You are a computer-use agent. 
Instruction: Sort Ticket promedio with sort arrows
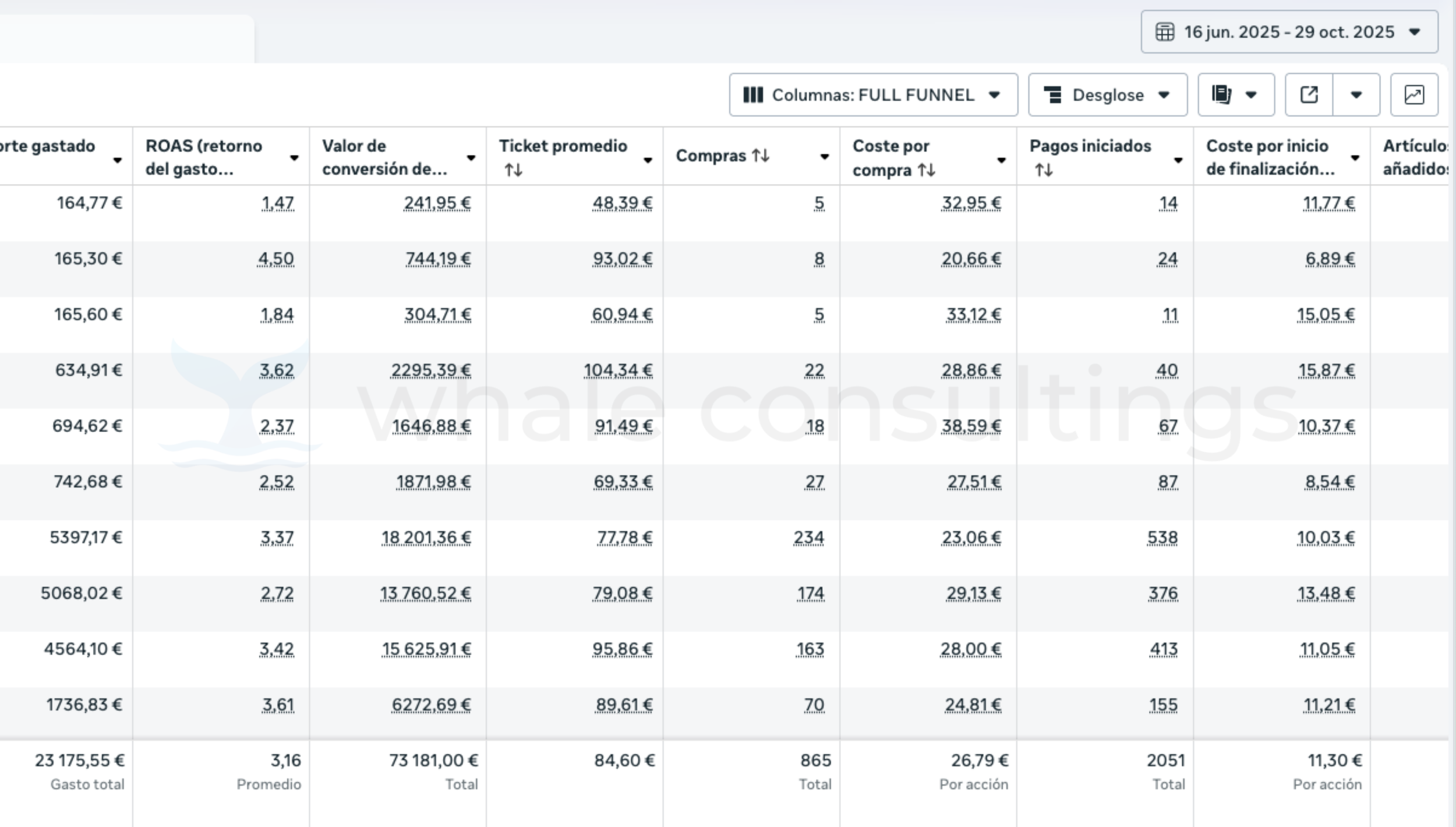click(x=513, y=170)
